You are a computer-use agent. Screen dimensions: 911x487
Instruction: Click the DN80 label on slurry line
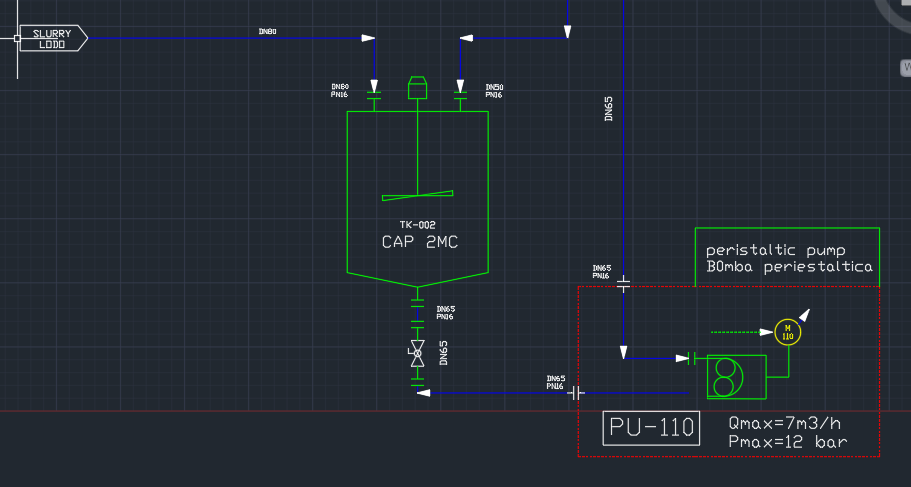point(267,31)
